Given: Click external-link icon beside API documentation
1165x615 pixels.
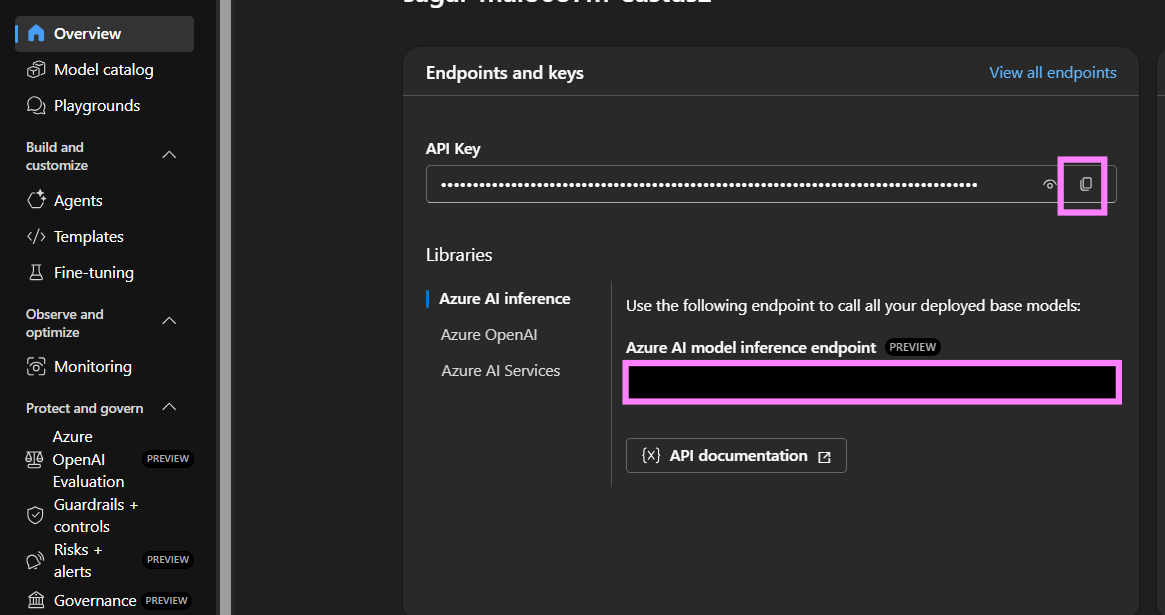Looking at the screenshot, I should pyautogui.click(x=824, y=457).
